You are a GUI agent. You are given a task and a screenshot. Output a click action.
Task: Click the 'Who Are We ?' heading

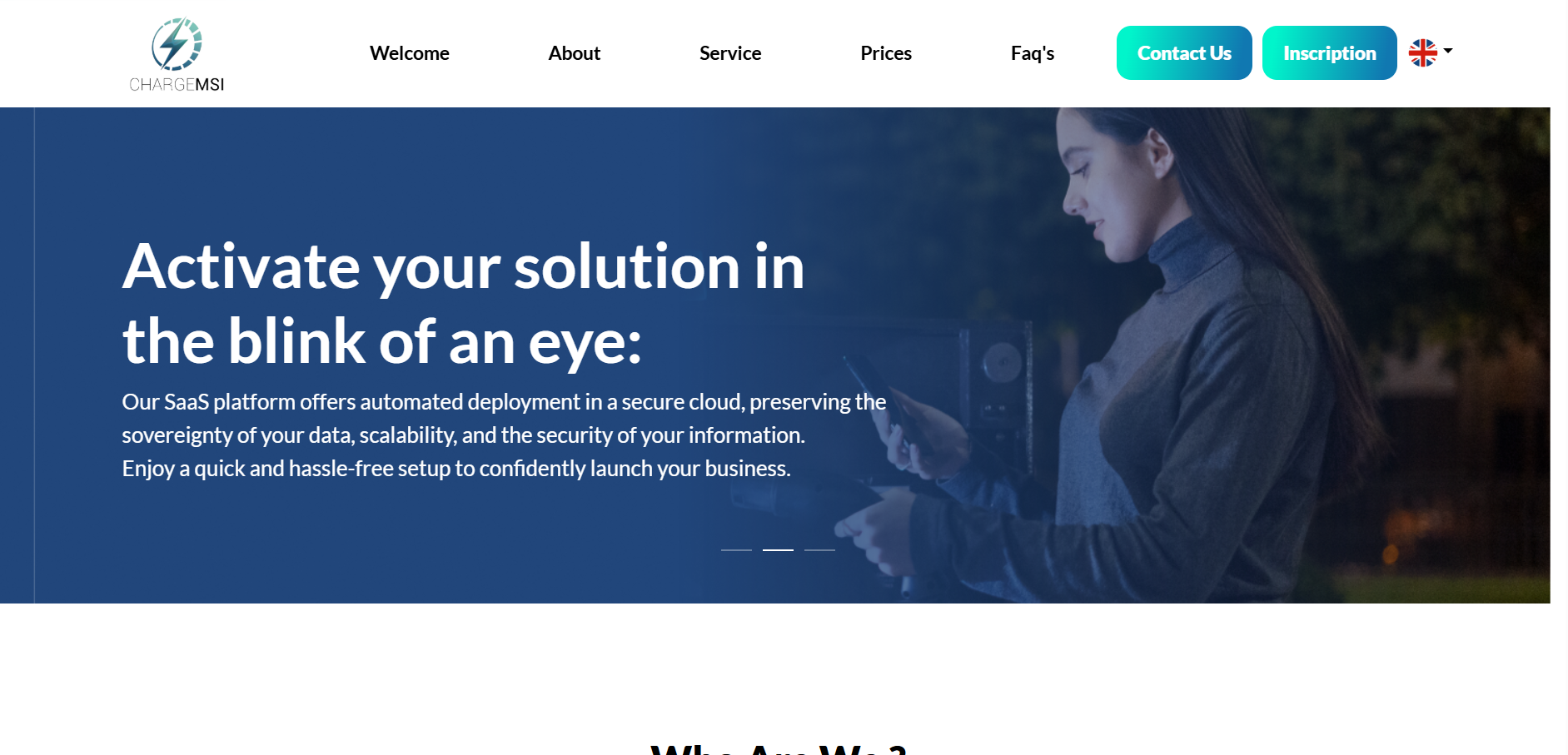pyautogui.click(x=778, y=748)
